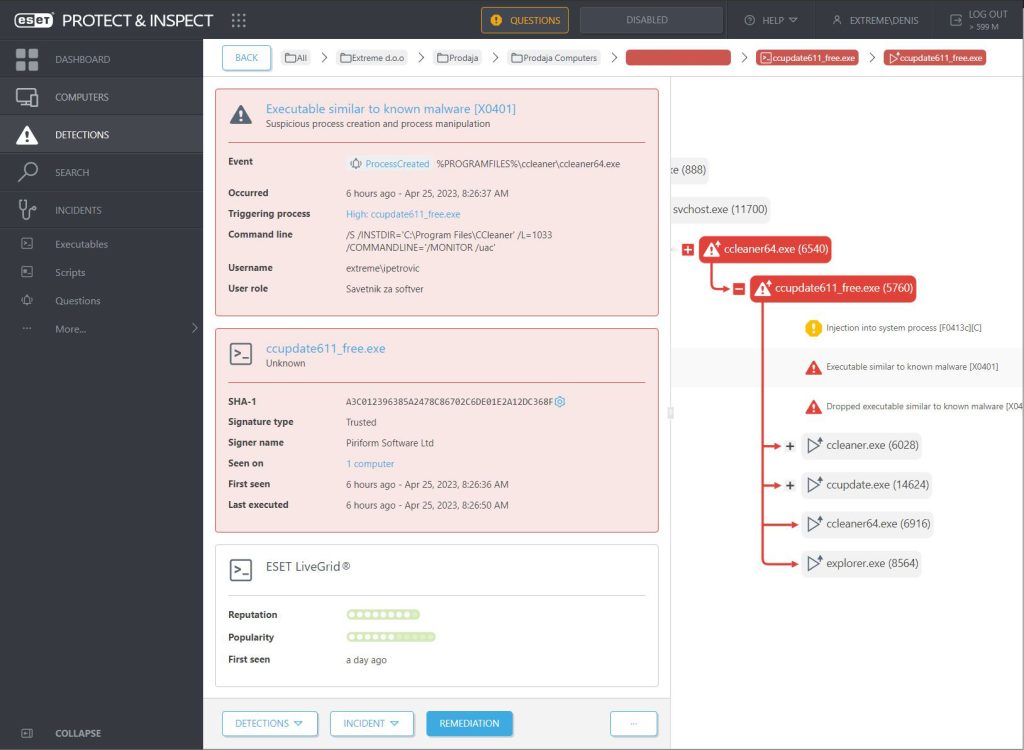
Task: Open the apps grid menu icon
Action: pos(238,20)
